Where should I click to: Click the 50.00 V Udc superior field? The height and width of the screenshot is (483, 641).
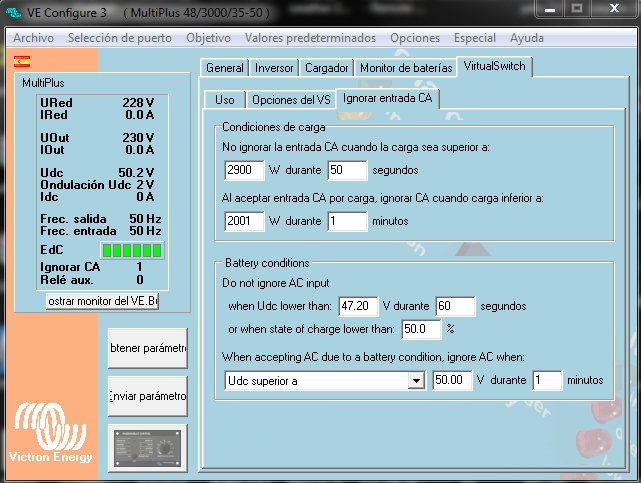pos(452,380)
